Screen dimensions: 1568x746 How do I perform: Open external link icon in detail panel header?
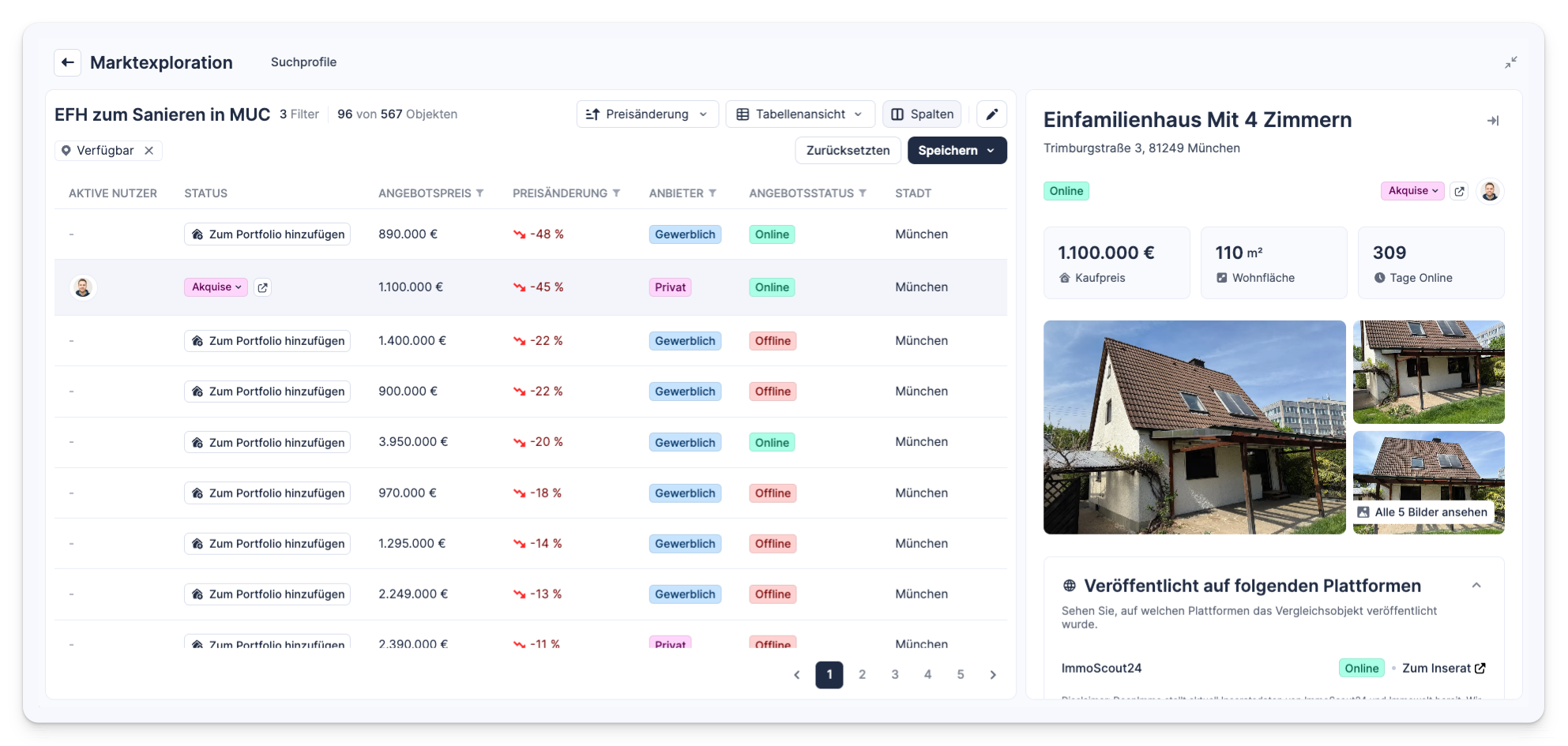(x=1459, y=191)
